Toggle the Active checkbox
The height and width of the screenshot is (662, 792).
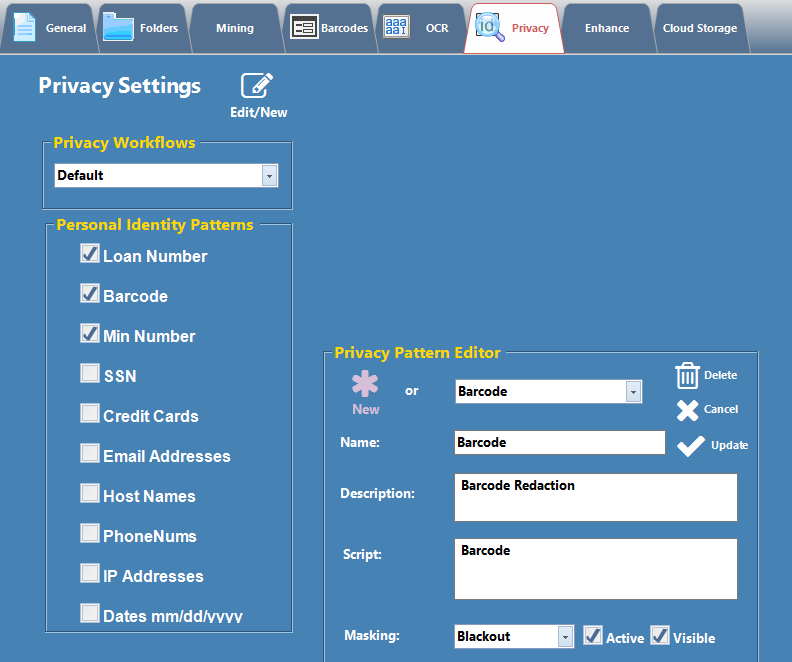coord(593,635)
